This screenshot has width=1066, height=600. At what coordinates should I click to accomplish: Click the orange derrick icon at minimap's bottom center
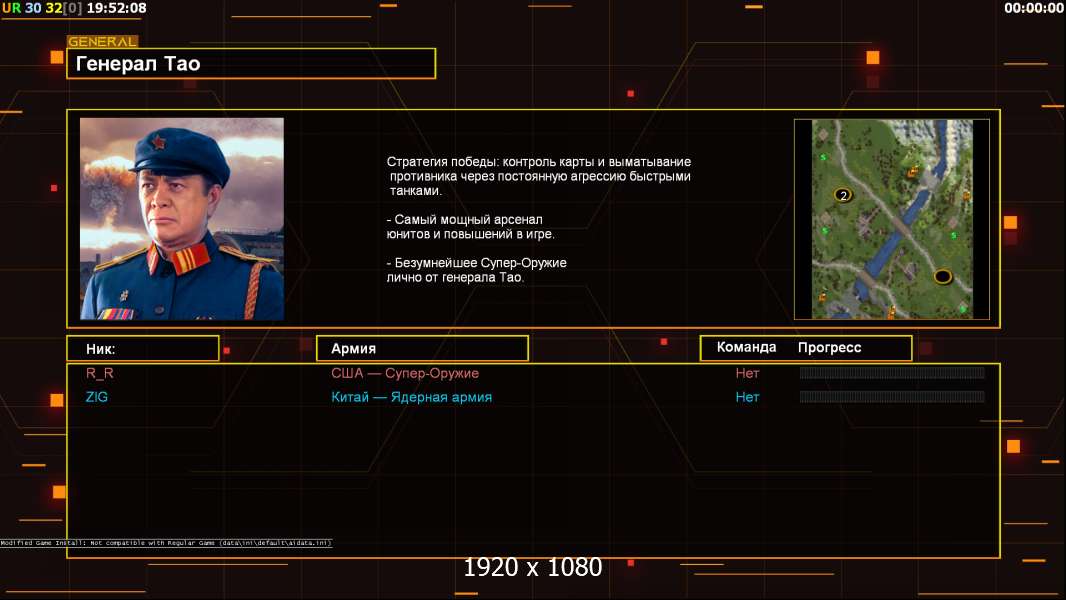(x=892, y=312)
